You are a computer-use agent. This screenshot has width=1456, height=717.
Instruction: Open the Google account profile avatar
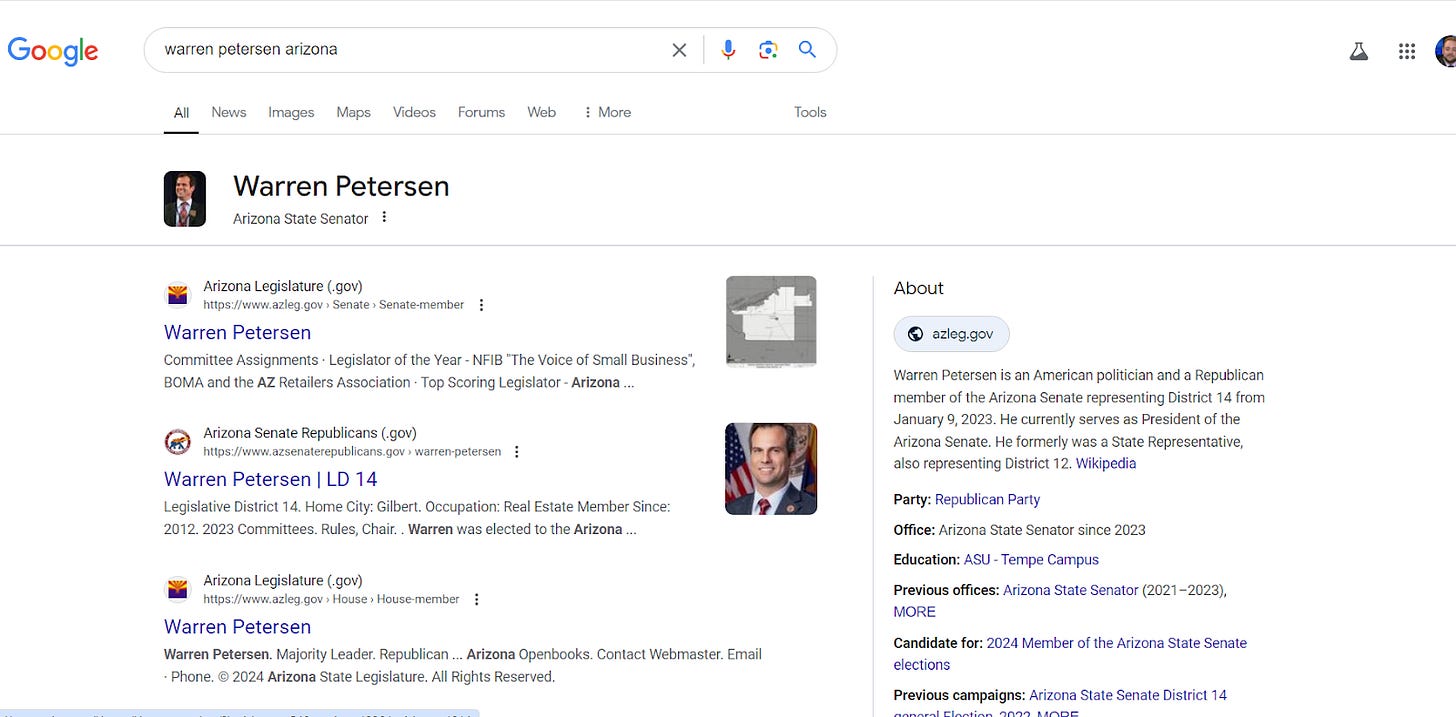pyautogui.click(x=1446, y=51)
